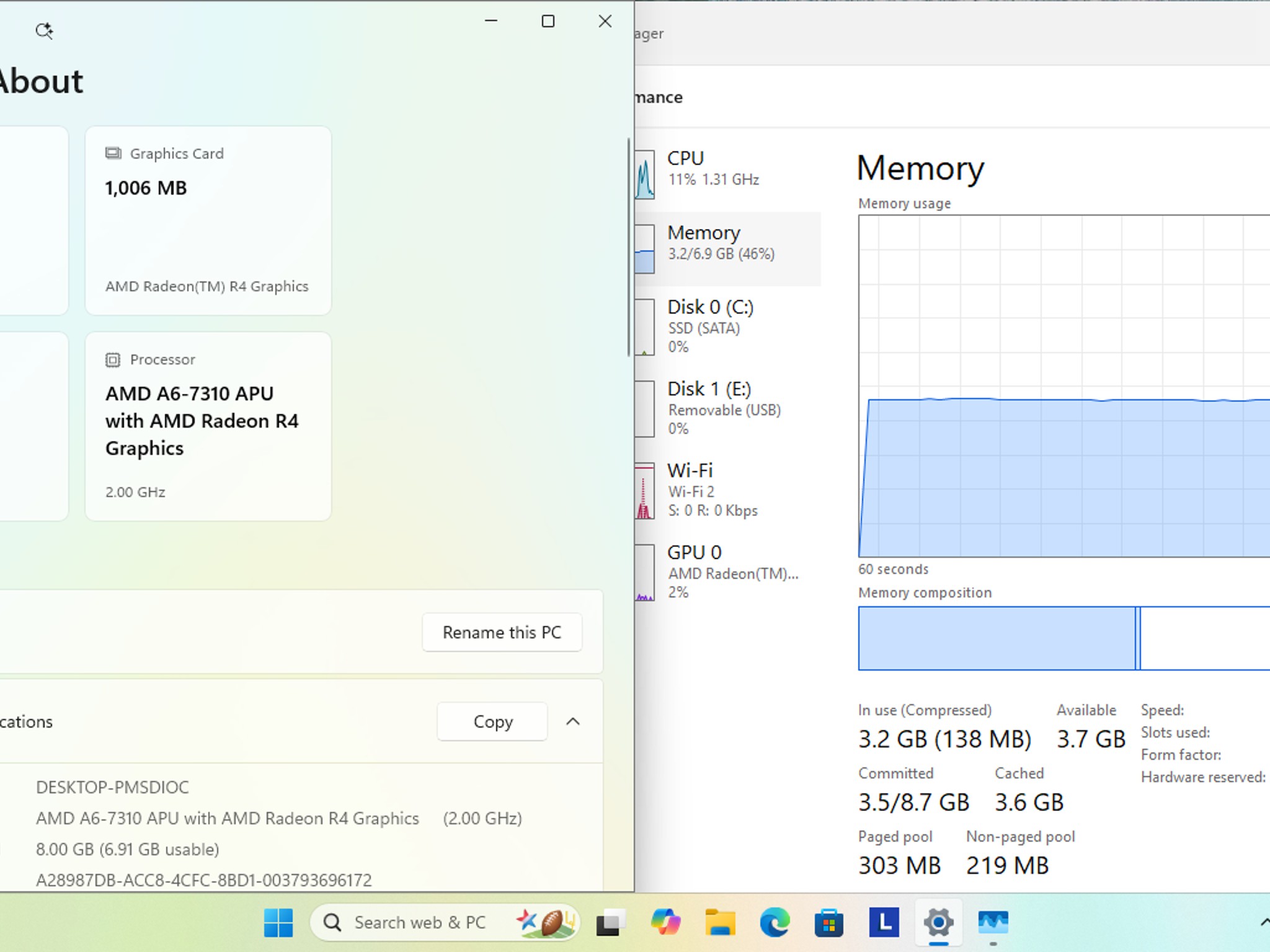The image size is (1270, 952).
Task: Open Microsoft Store from taskbar
Action: (829, 923)
